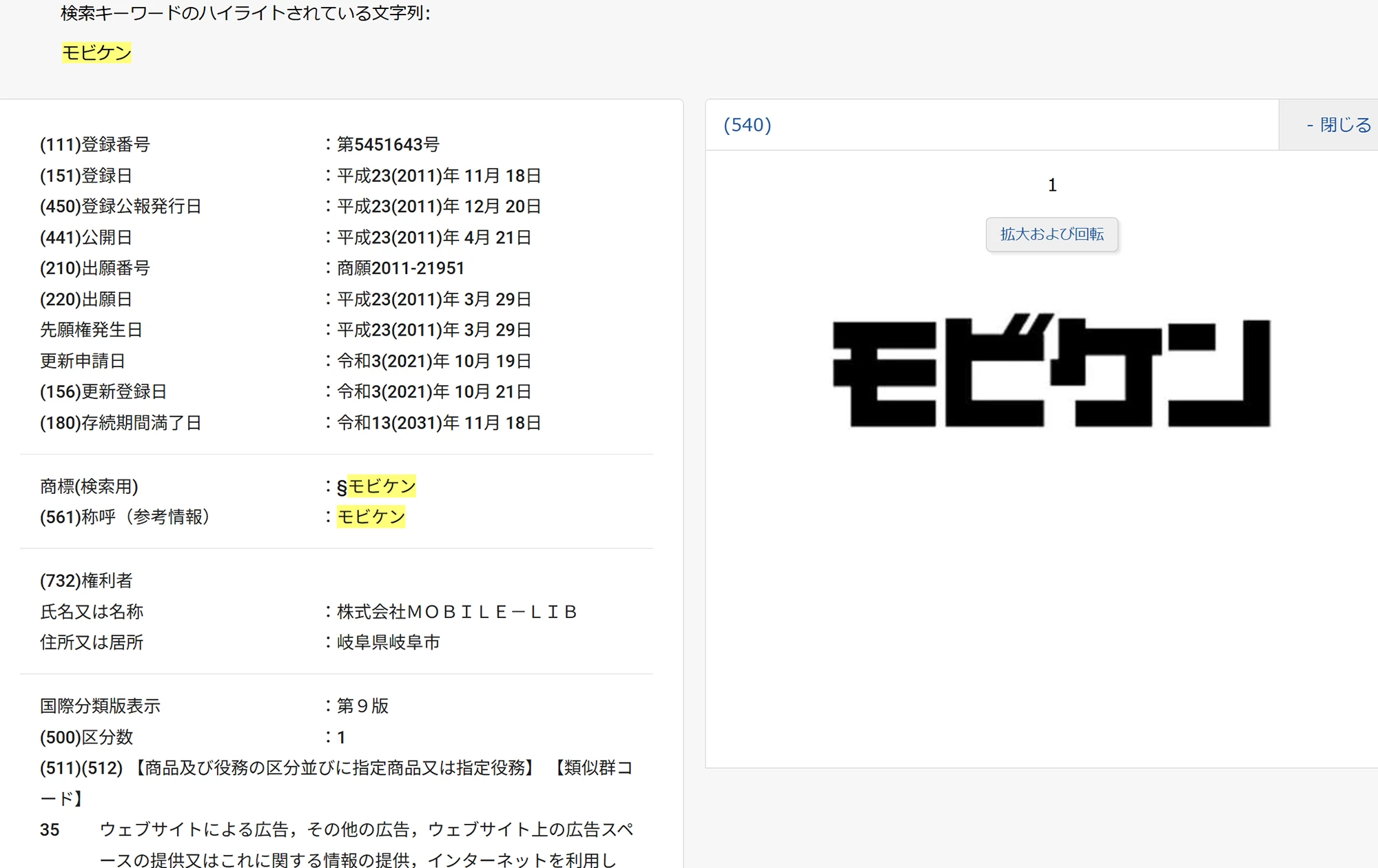The width and height of the screenshot is (1378, 868).
Task: Click gazette issue date 平成23(2011)年 12月 20日
Action: click(x=439, y=206)
